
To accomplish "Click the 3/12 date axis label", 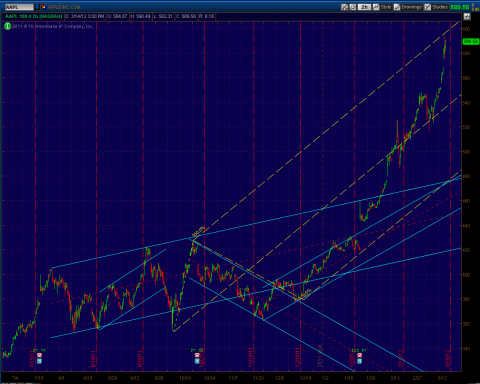I will 442,378.
